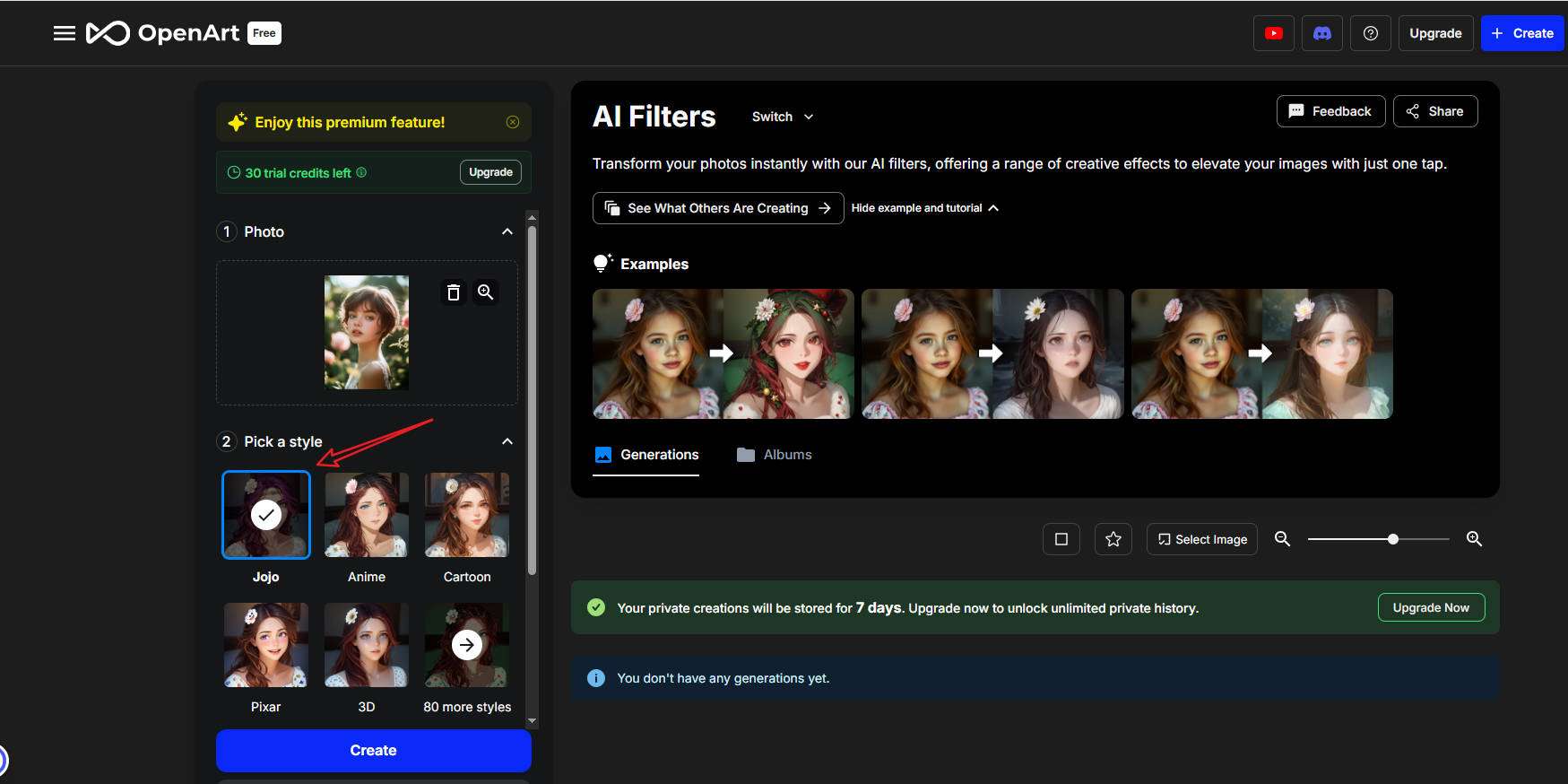Open the help question mark icon
This screenshot has width=1568, height=784.
(x=1370, y=33)
